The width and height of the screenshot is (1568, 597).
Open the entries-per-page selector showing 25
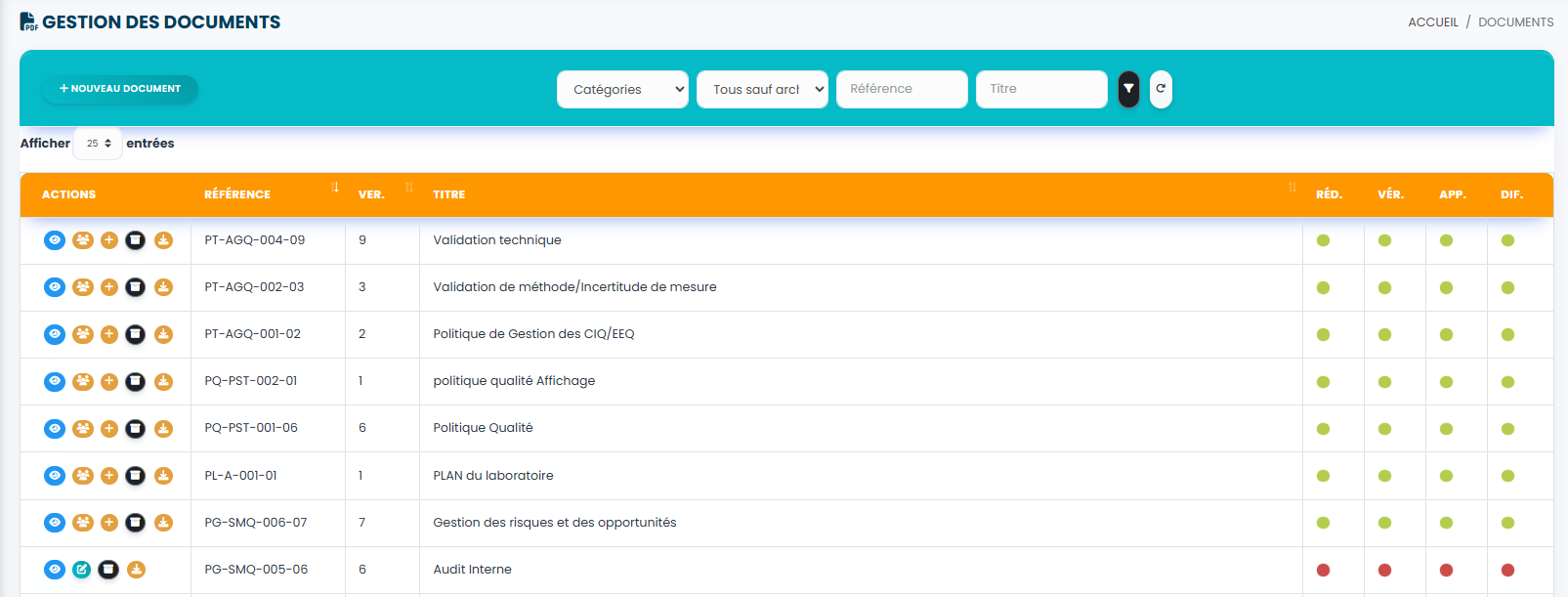tap(98, 144)
